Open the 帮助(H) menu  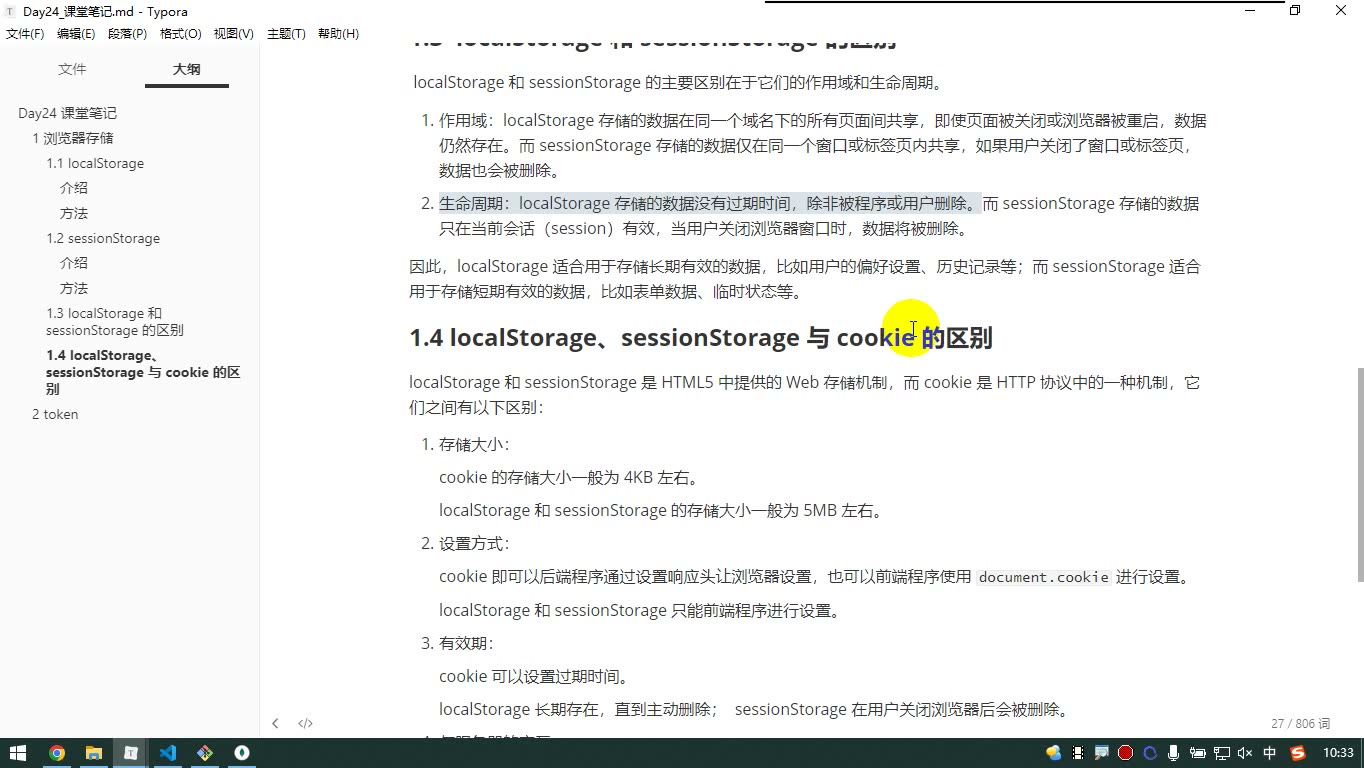click(x=338, y=34)
